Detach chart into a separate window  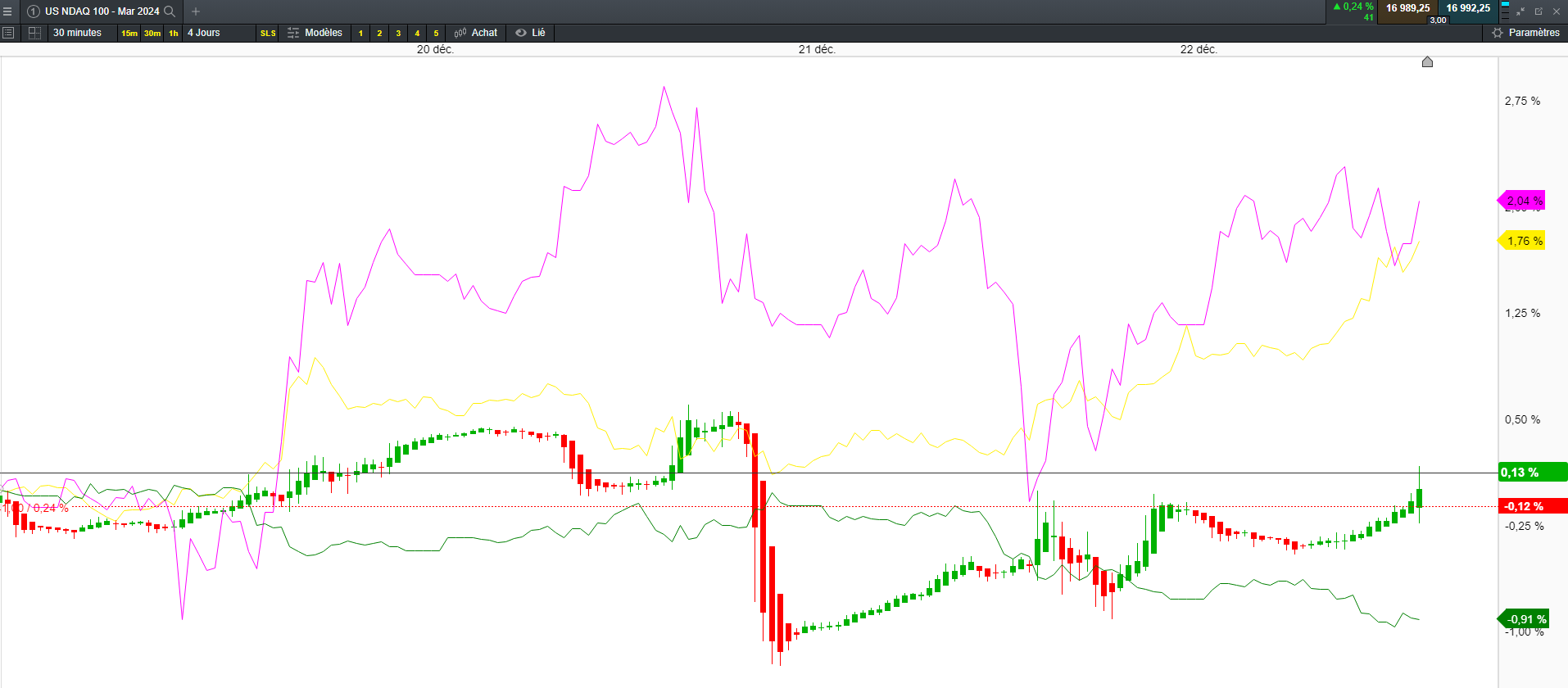(1539, 11)
